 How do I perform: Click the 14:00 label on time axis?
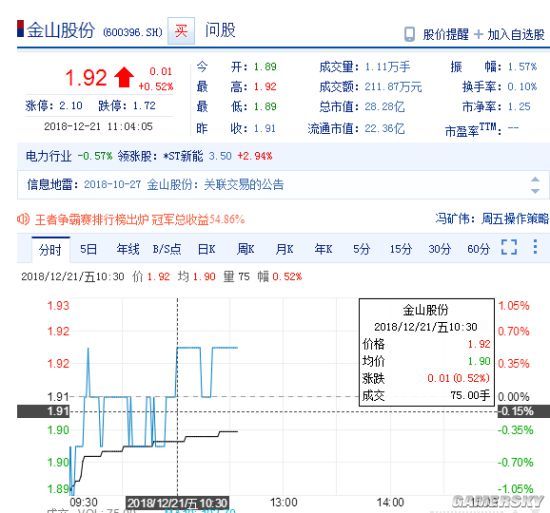pos(390,502)
